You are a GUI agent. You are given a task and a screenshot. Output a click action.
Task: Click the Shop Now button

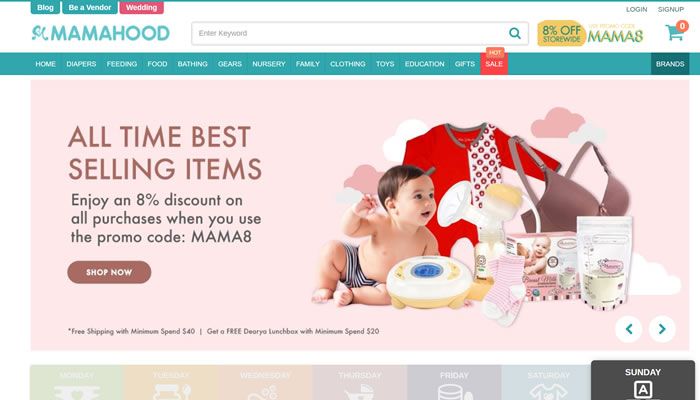[x=109, y=272]
